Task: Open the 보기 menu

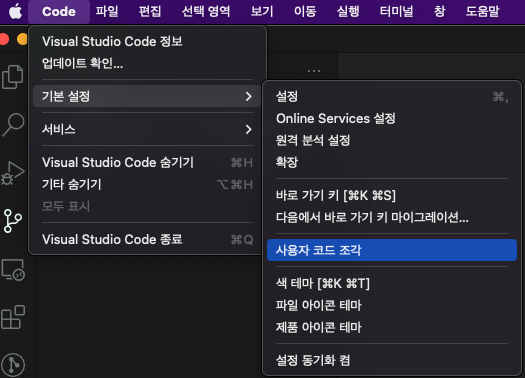Action: click(x=262, y=12)
